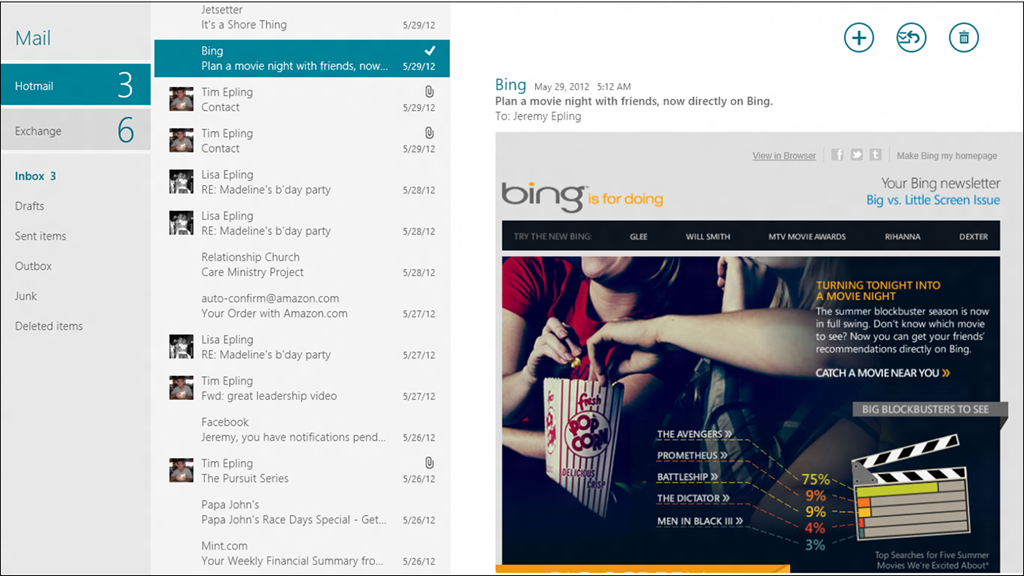Open Jetsetter It's a Shore Thing email
The height and width of the screenshot is (576, 1024).
pos(302,19)
